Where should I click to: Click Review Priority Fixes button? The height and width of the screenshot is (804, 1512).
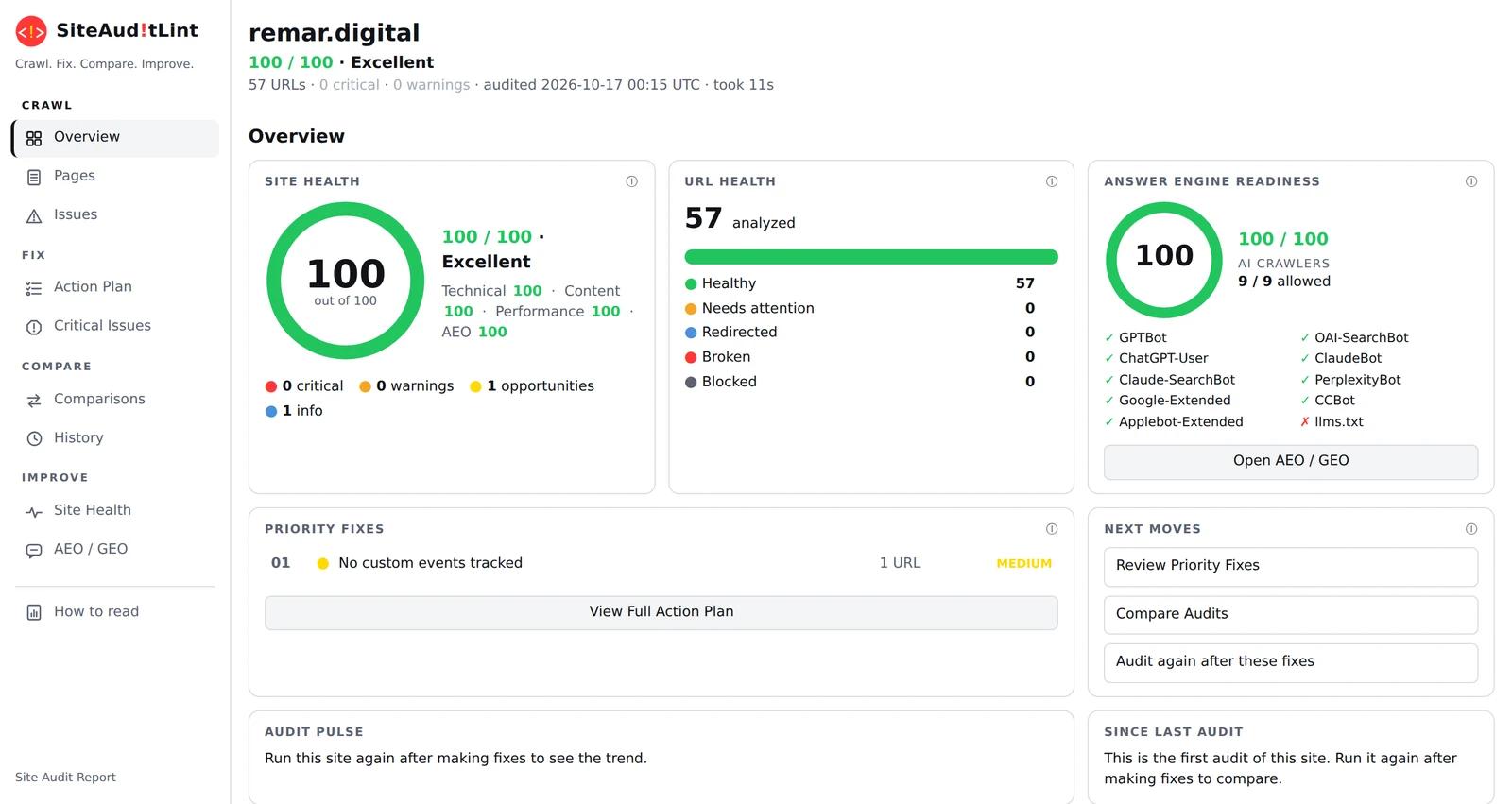tap(1291, 566)
